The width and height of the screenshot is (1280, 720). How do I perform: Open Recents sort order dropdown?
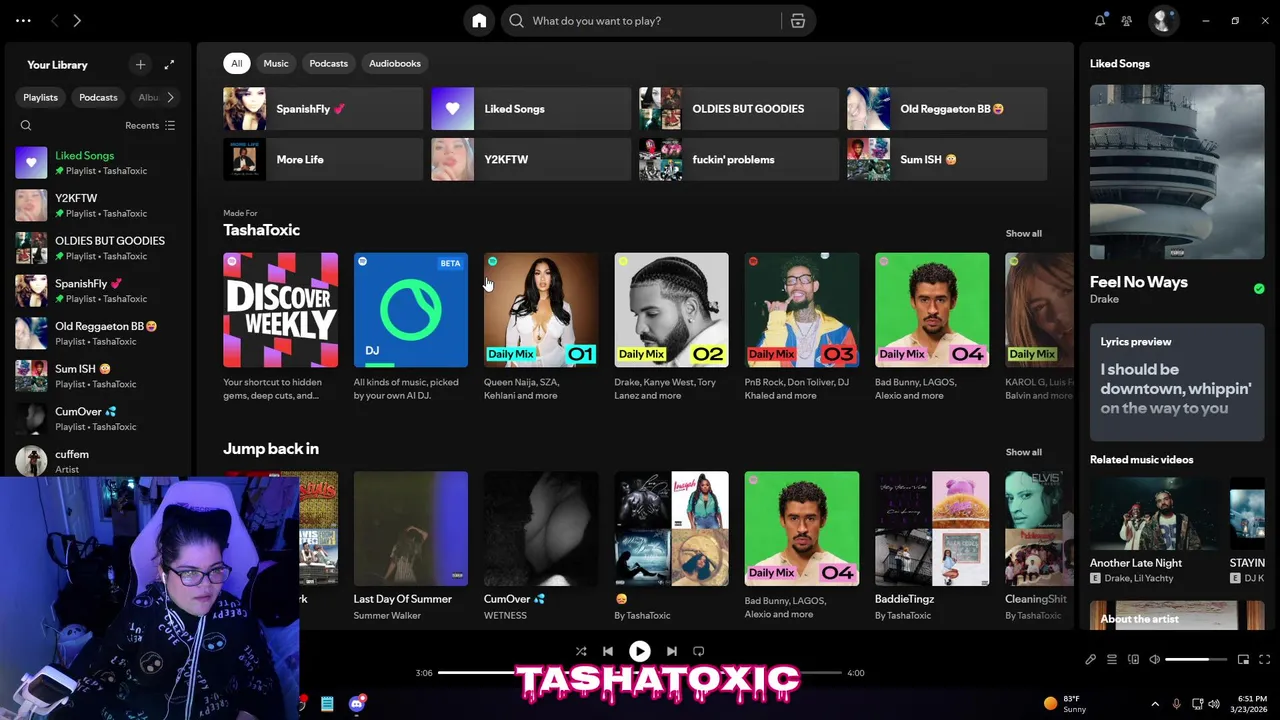[150, 126]
